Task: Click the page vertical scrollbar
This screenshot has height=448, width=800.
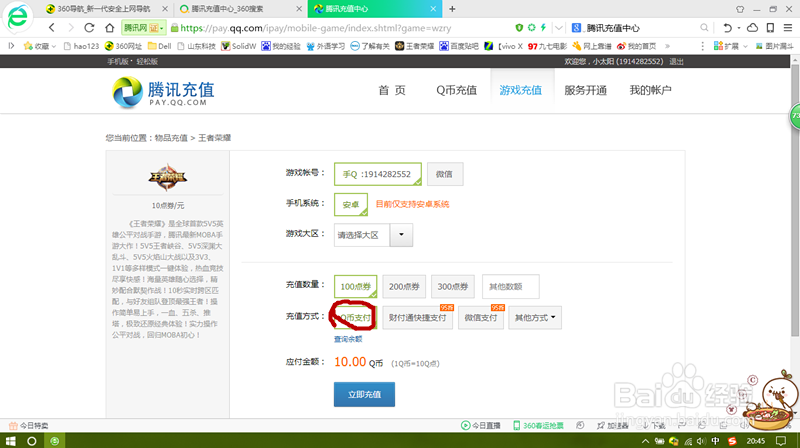Action: click(795, 199)
